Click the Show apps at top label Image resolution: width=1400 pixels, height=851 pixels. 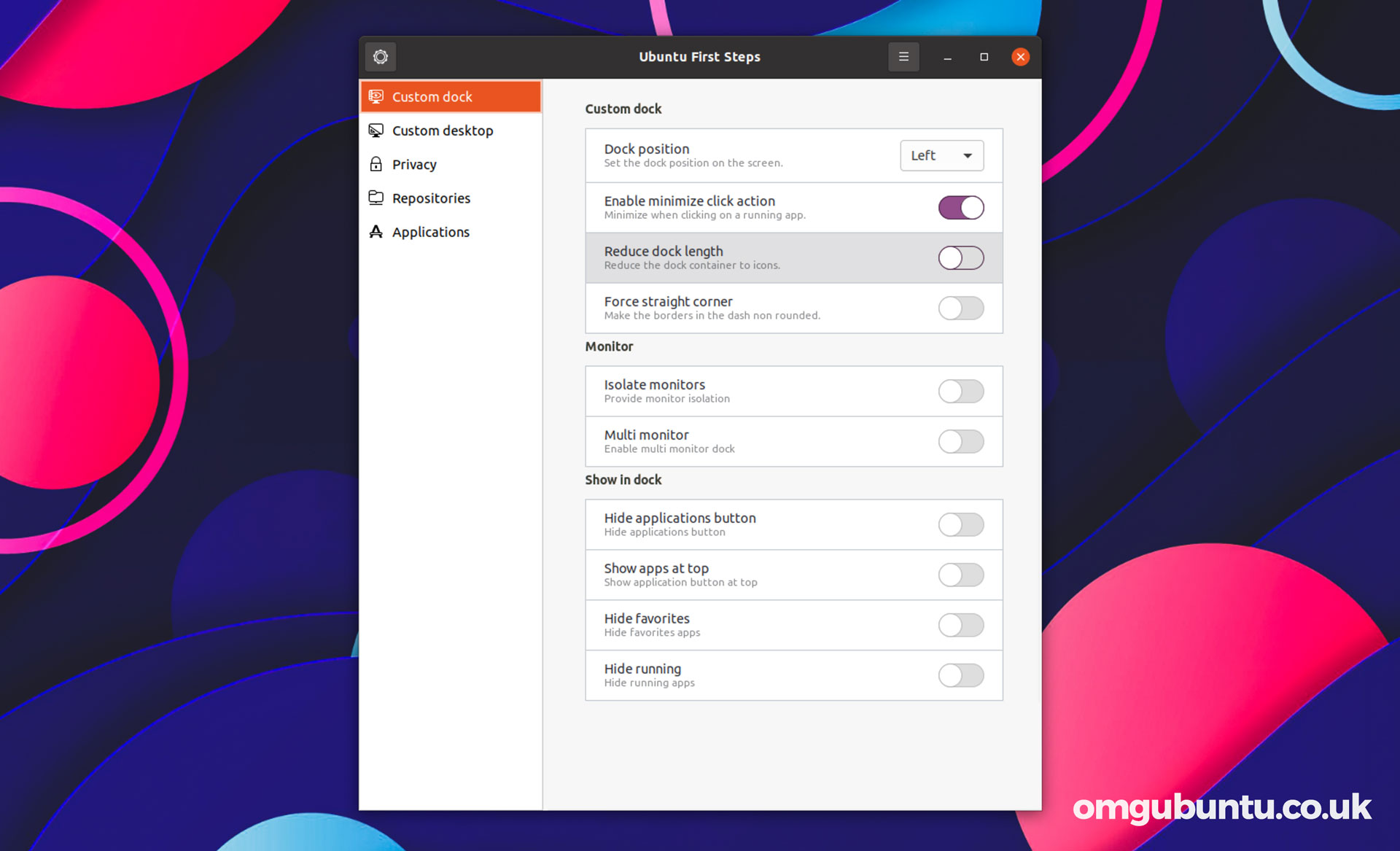(656, 568)
